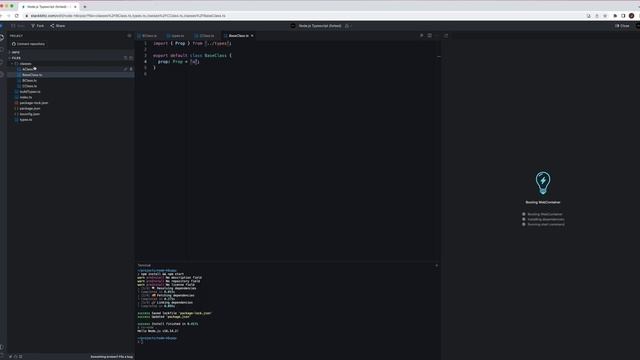Click the Terminal panel label
The image size is (640, 360).
(x=144, y=265)
